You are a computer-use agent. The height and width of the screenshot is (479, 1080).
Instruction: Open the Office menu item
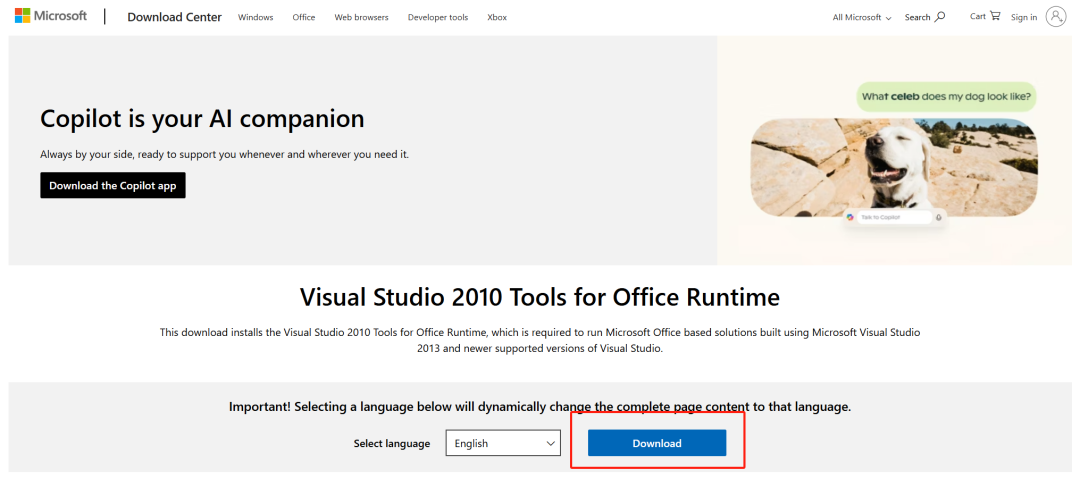304,17
